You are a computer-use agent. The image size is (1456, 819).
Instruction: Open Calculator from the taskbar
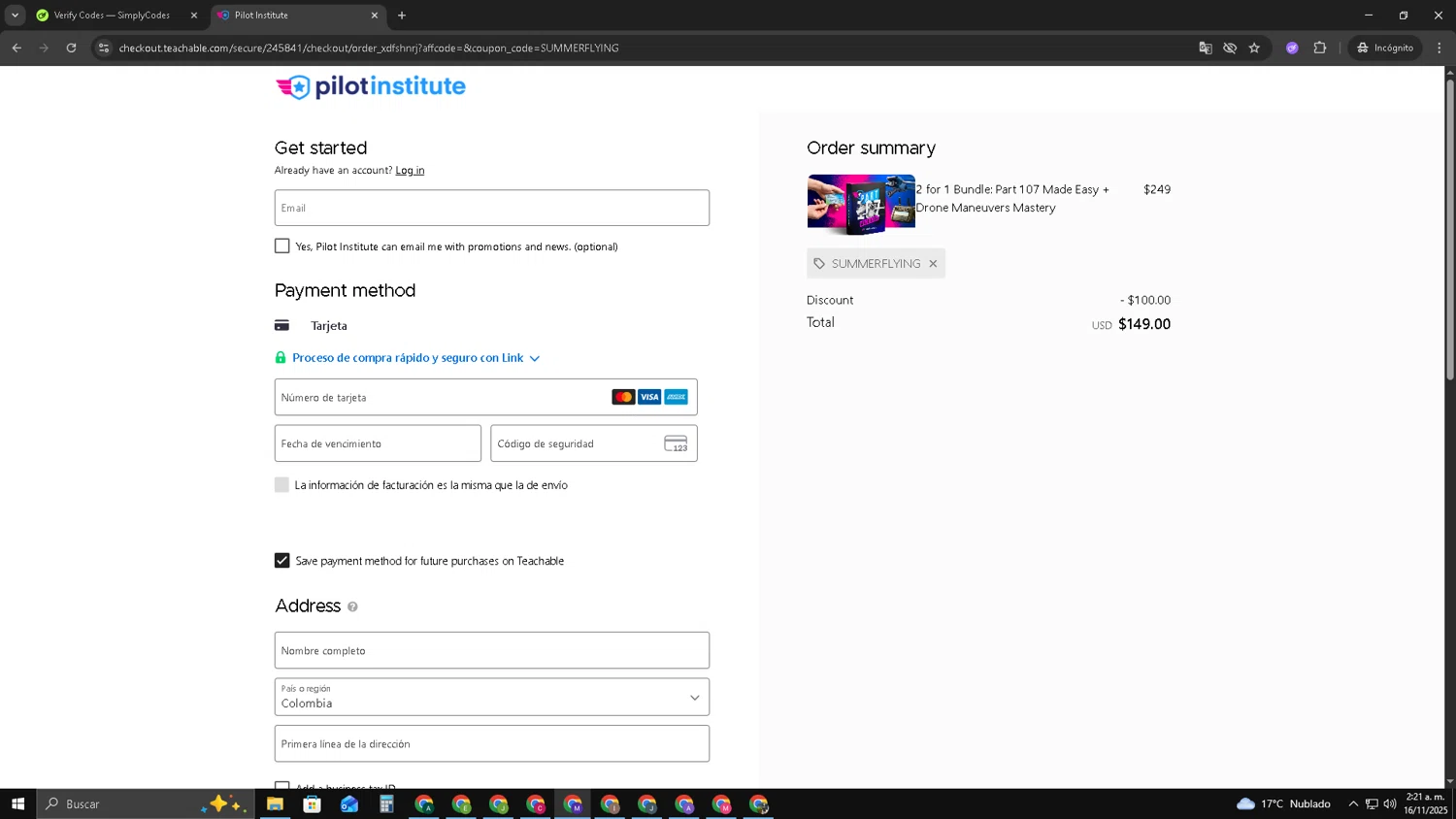click(386, 803)
